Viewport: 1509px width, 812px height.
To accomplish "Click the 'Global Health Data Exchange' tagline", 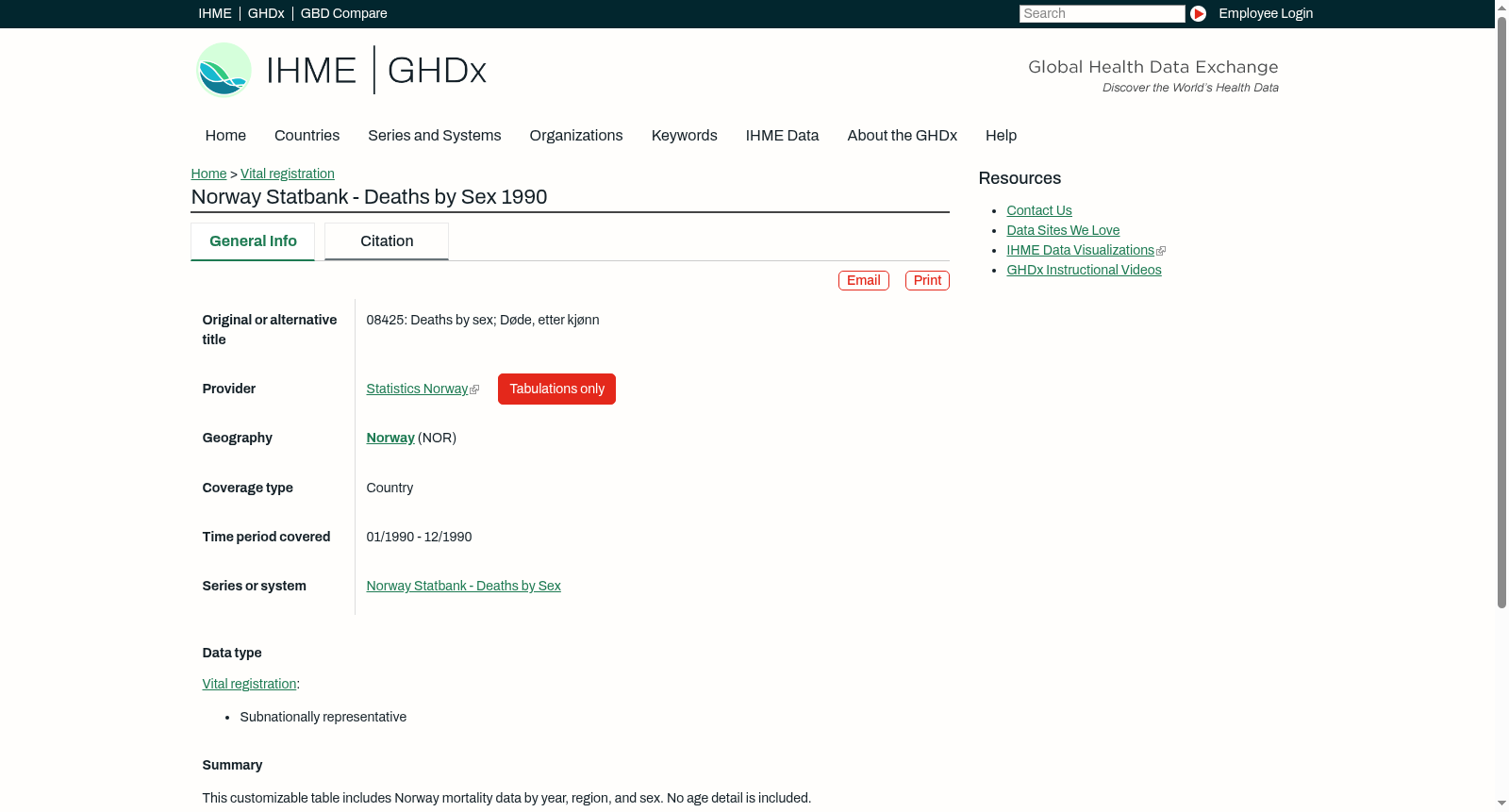I will (1152, 67).
